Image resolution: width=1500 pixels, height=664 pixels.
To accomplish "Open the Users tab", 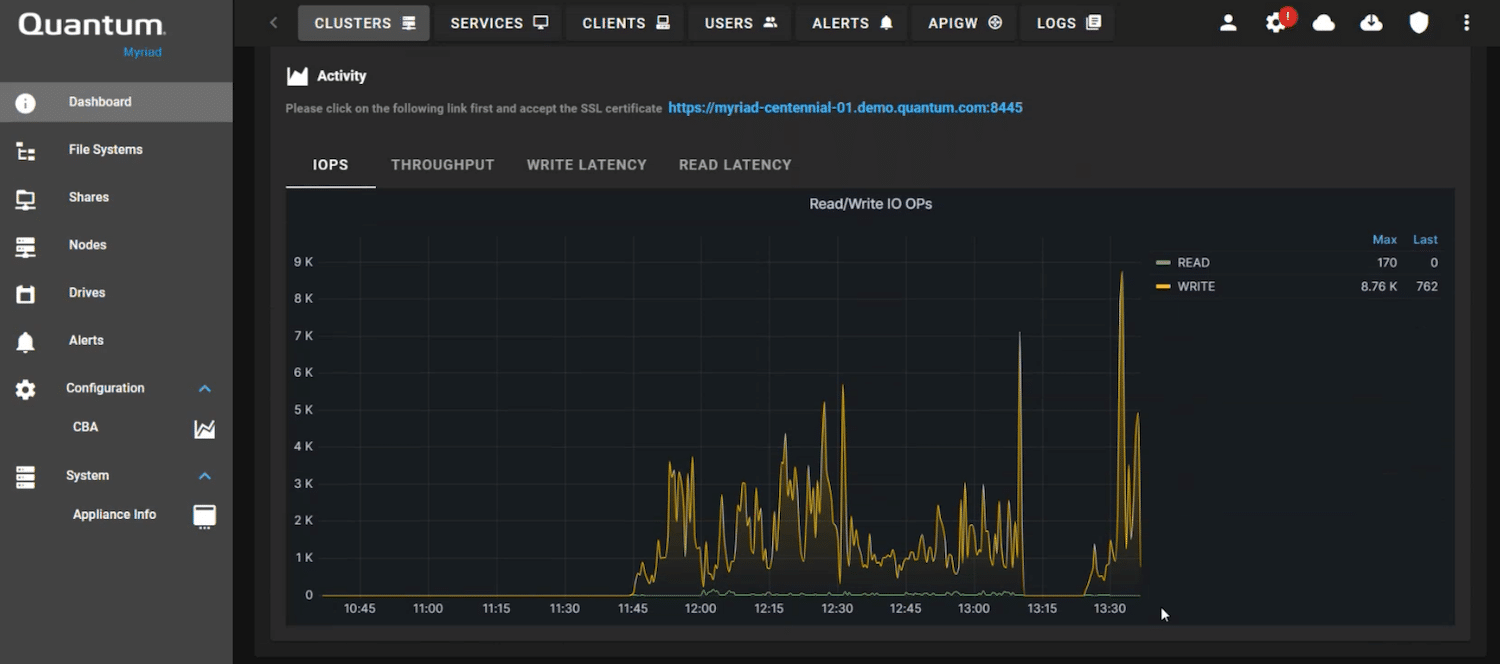I will [x=740, y=23].
